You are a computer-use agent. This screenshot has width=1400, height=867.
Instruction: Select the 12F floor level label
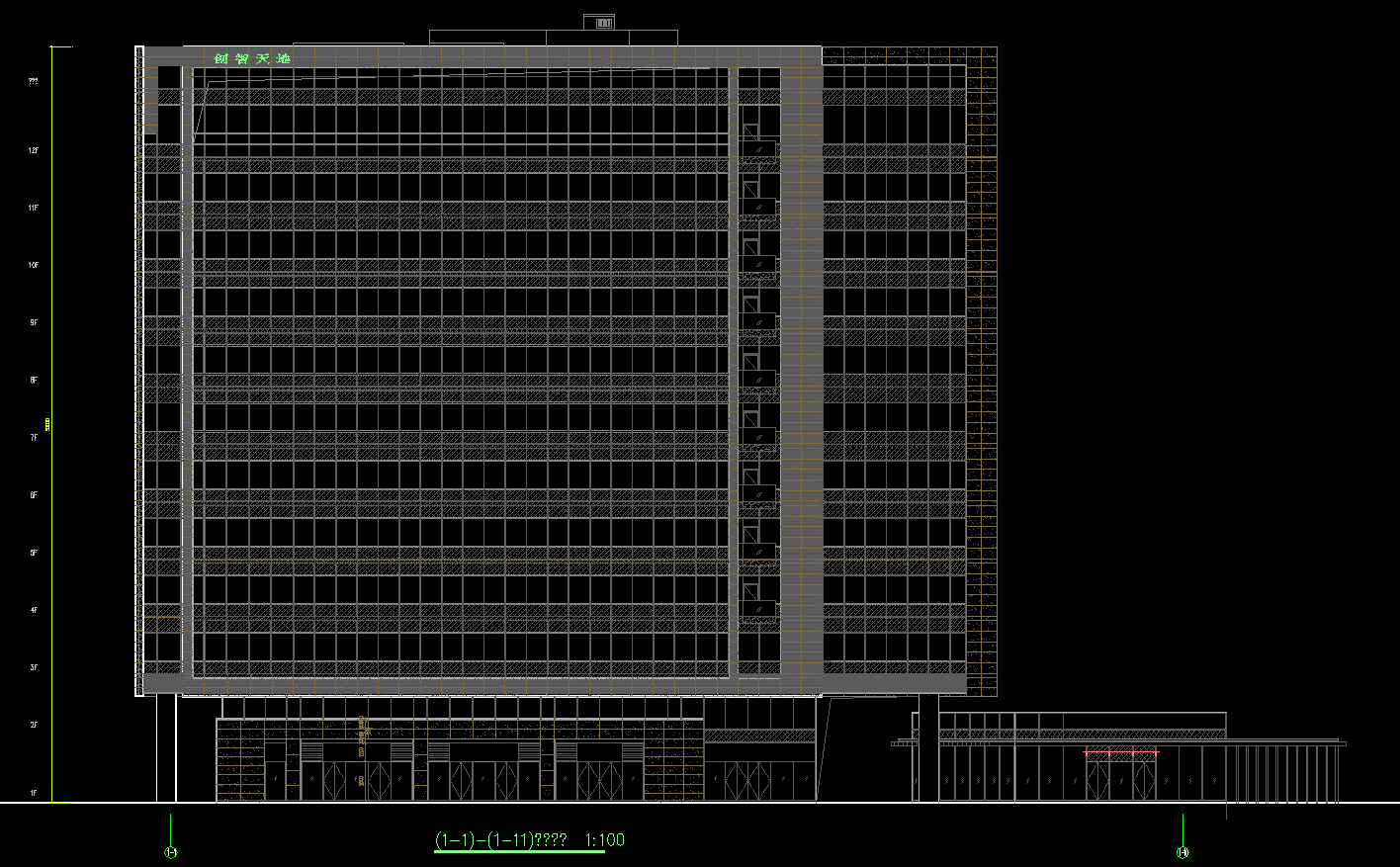[x=34, y=151]
